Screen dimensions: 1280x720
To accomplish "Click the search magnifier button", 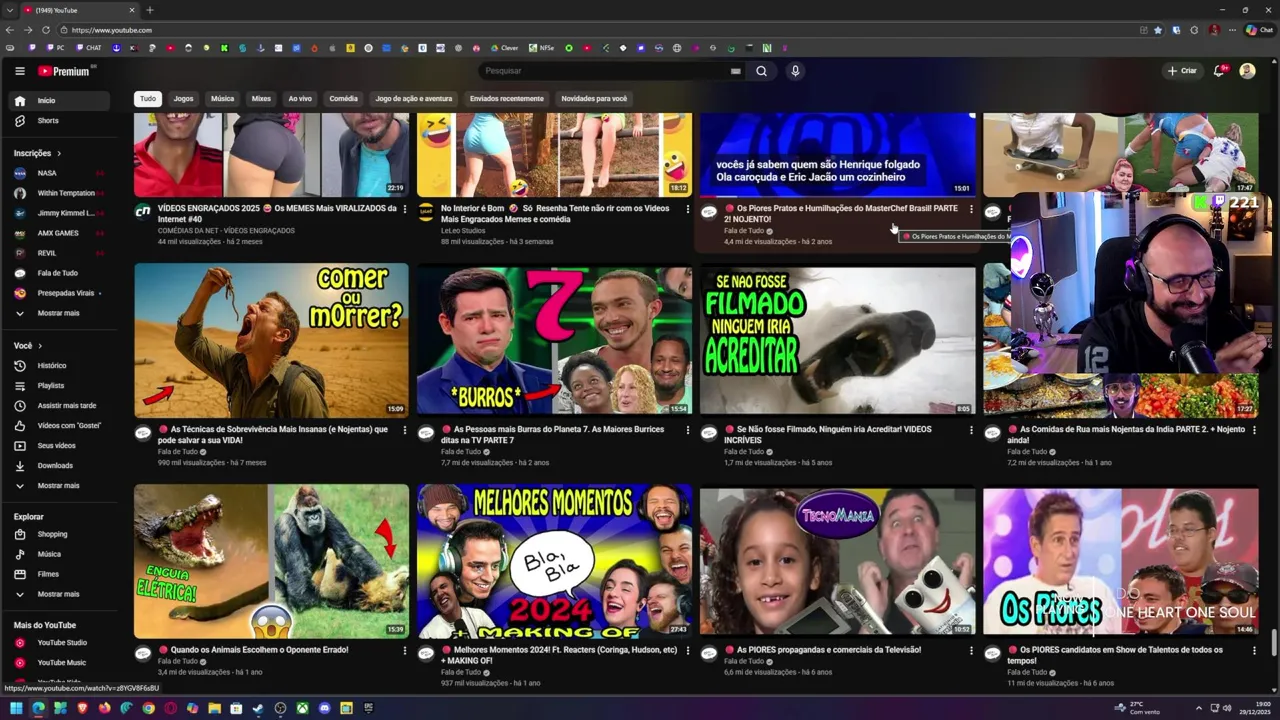I will tap(761, 71).
